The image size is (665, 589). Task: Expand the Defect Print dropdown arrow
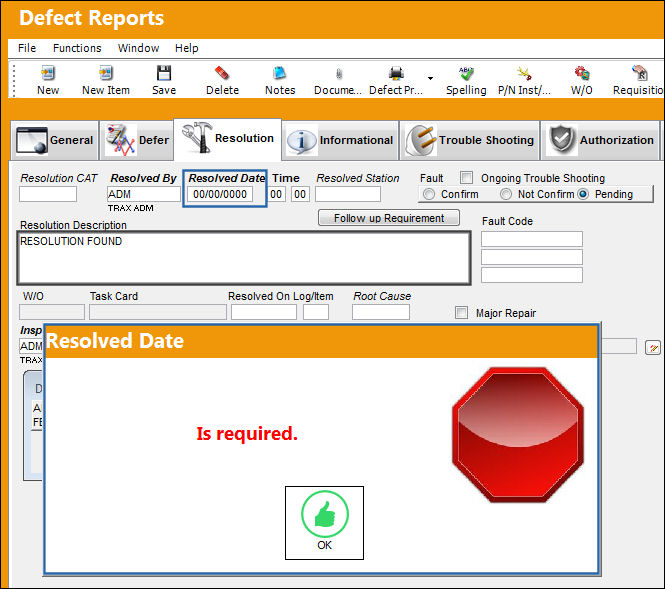(x=430, y=78)
